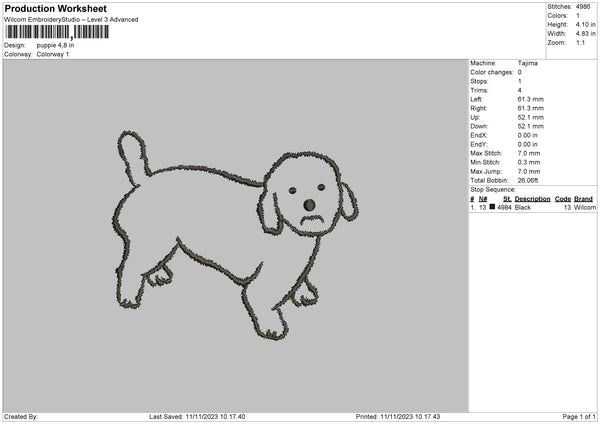Click the "Brand" column header
The width and height of the screenshot is (600, 424).
[x=583, y=199]
